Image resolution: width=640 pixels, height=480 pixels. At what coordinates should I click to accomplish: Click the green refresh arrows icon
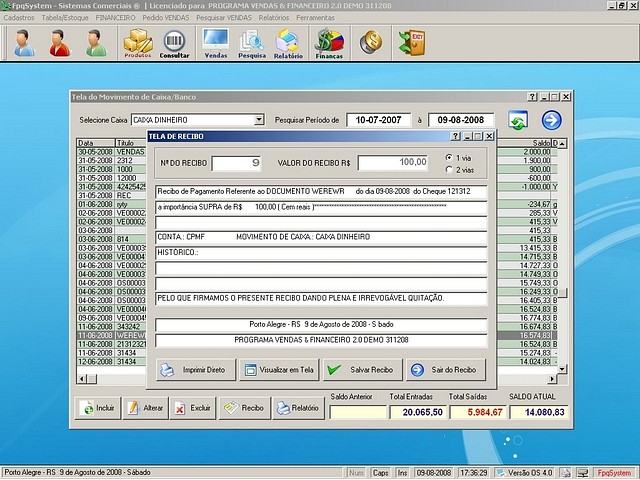(x=518, y=120)
